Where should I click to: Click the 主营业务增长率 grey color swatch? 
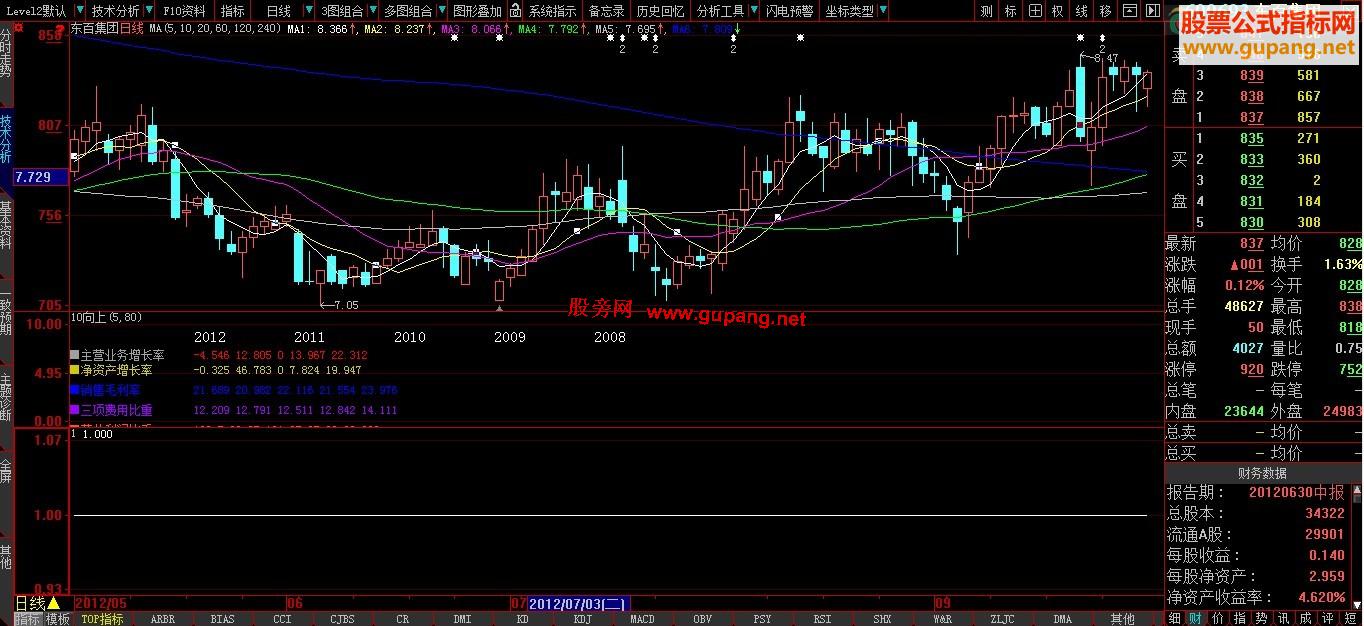(74, 355)
